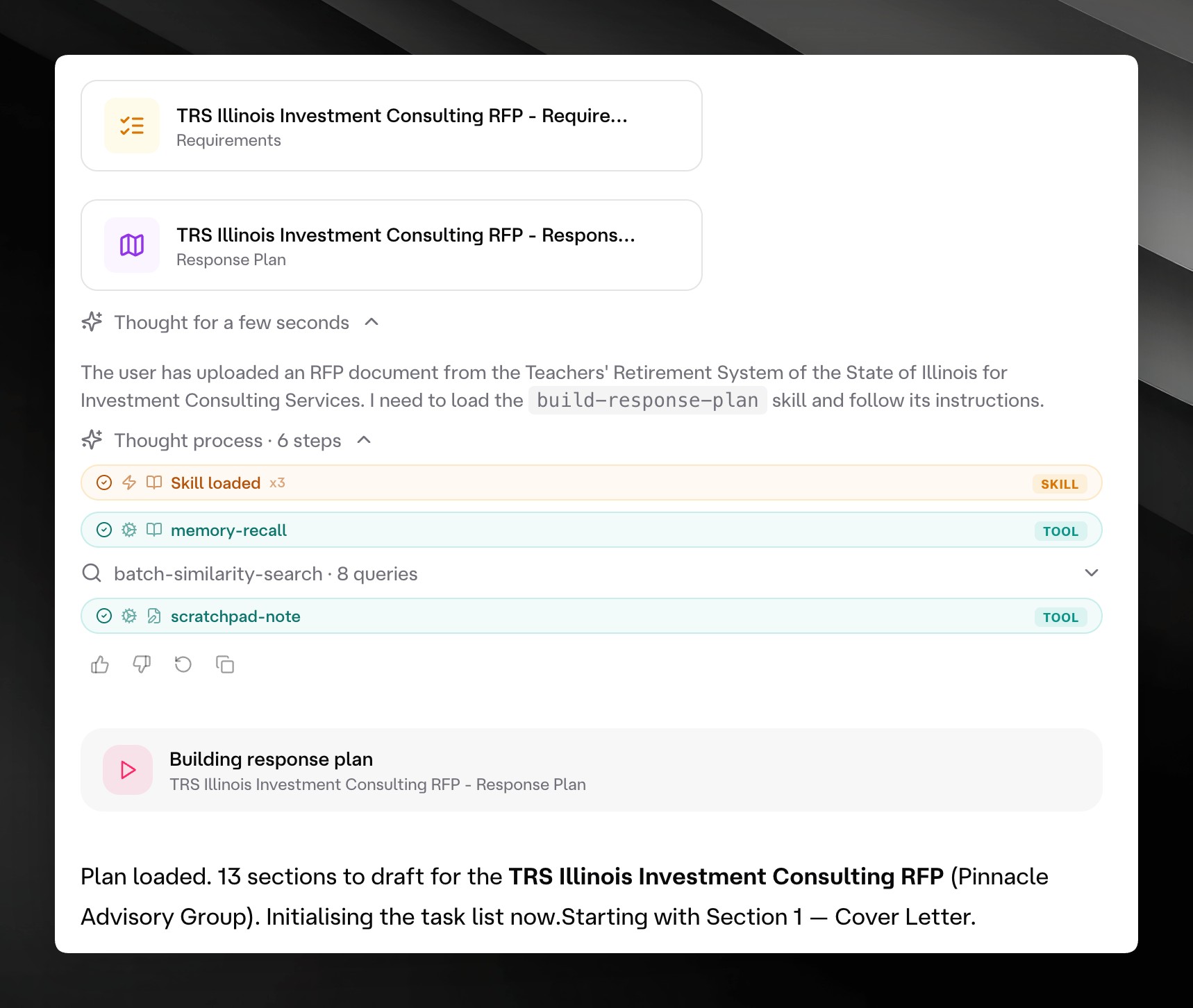Click the check circle in memory-recall row
Image resolution: width=1193 pixels, height=1008 pixels.
point(104,530)
